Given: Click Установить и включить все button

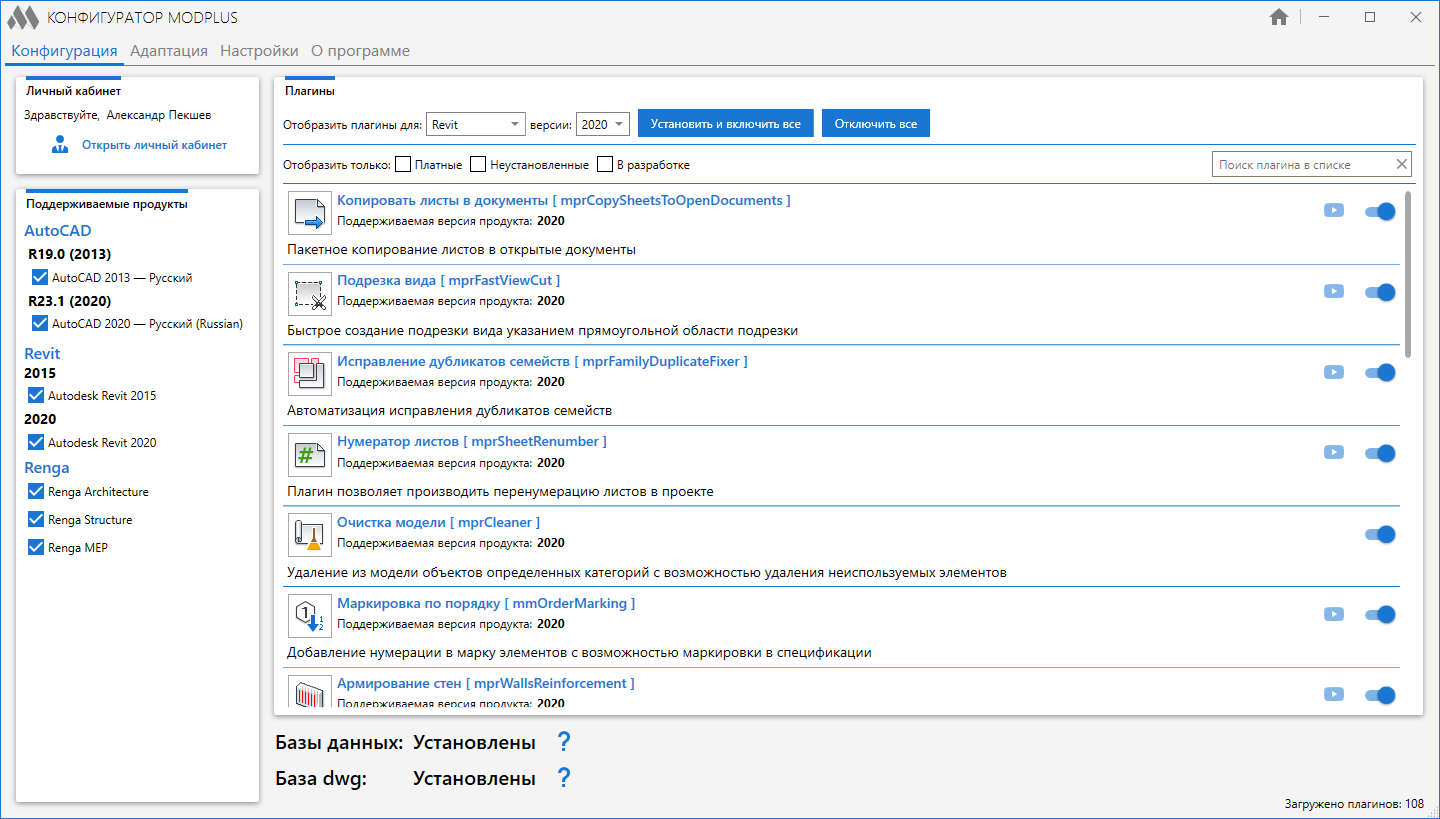Looking at the screenshot, I should tap(726, 124).
